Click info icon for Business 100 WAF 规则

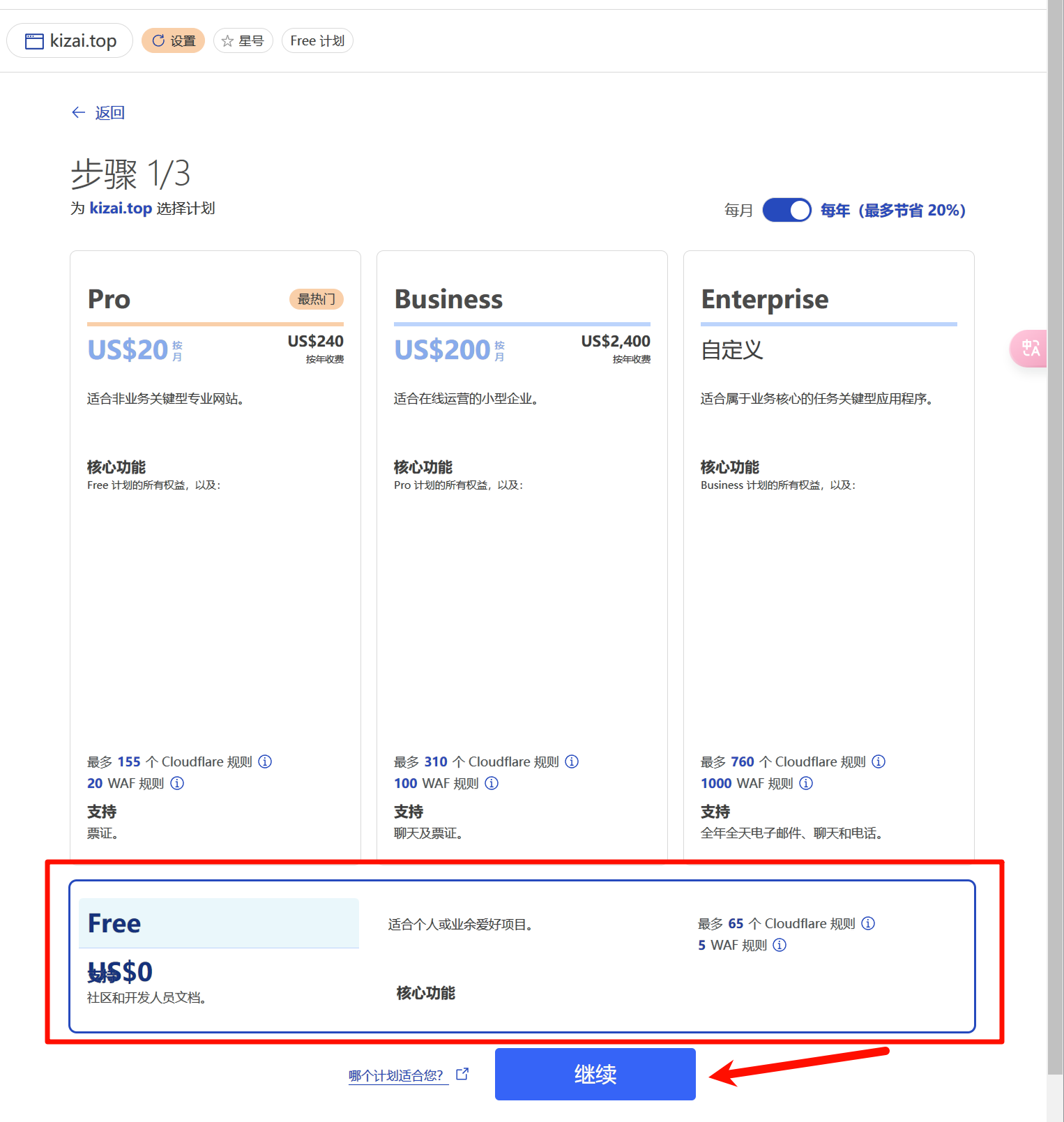(x=492, y=783)
